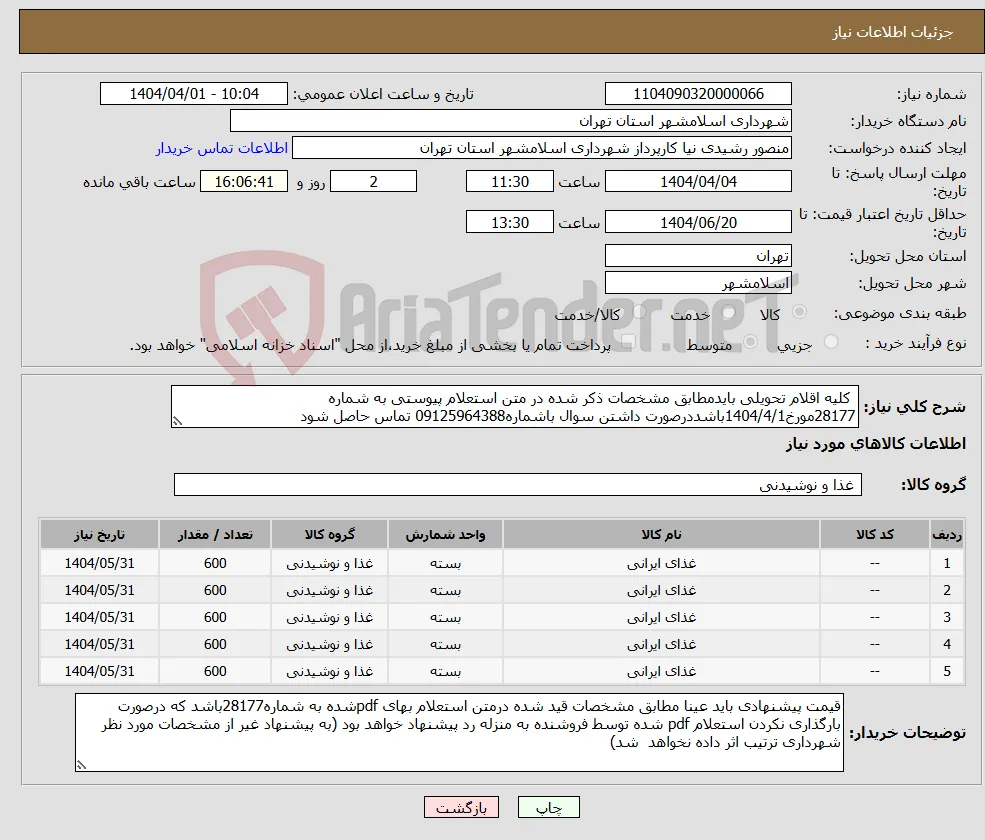Click quantity 600 in row 3
The width and height of the screenshot is (985, 840).
point(215,617)
